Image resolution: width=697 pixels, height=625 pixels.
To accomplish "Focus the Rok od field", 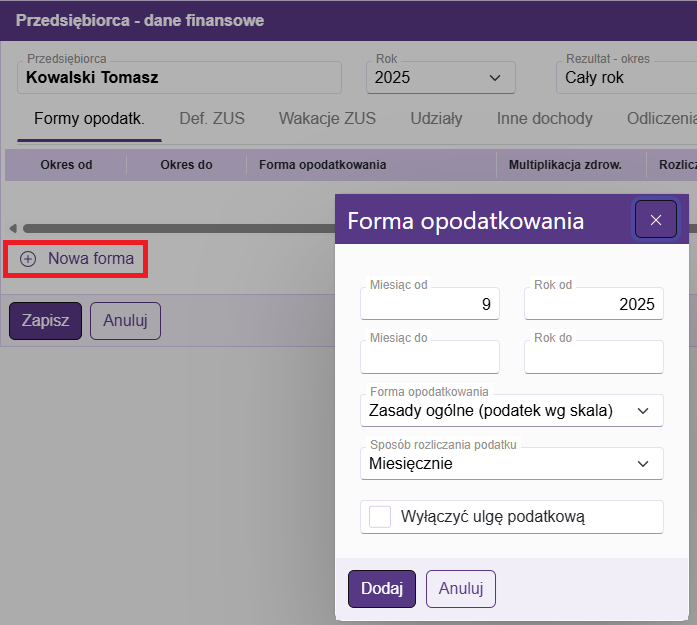I will tap(594, 304).
